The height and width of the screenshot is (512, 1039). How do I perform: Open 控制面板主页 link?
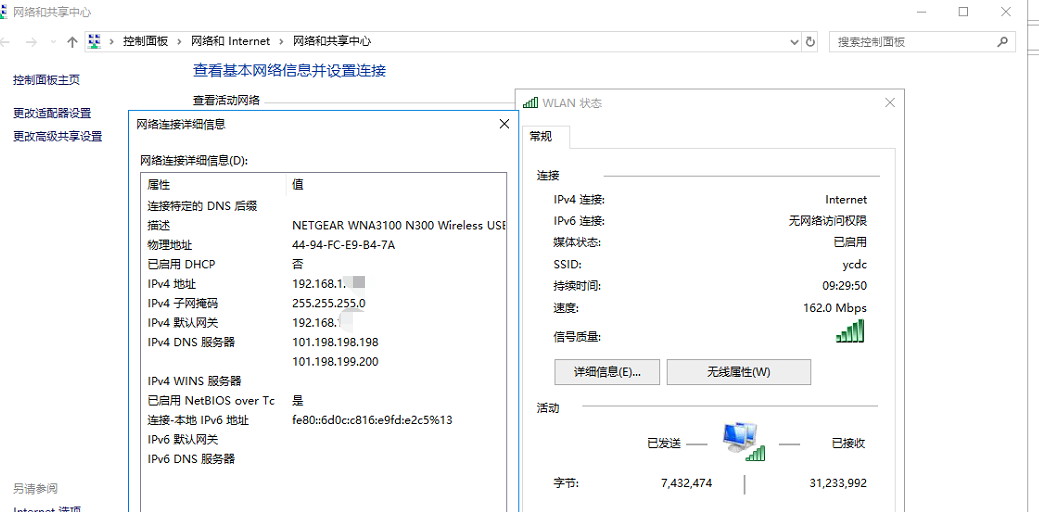(x=46, y=79)
